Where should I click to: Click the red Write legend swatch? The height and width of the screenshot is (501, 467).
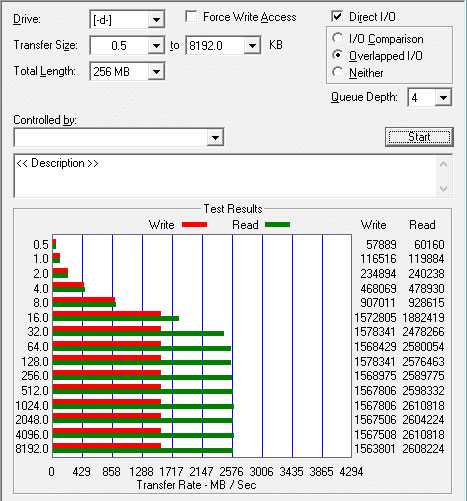click(x=195, y=225)
